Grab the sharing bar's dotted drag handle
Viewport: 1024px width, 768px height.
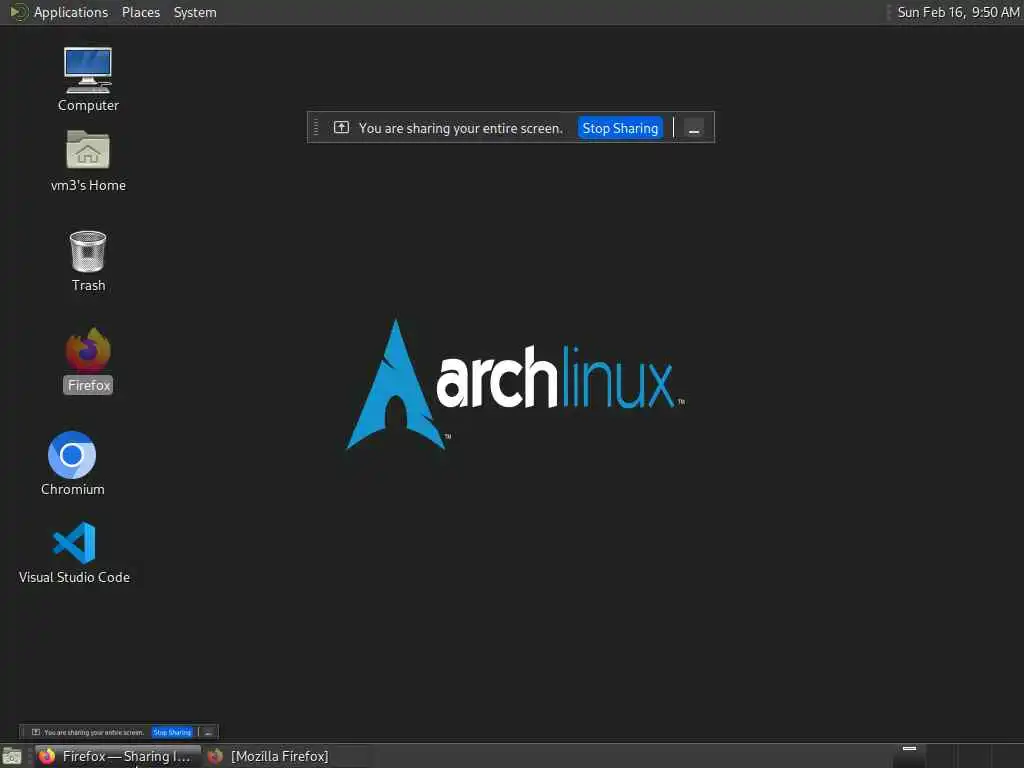316,127
